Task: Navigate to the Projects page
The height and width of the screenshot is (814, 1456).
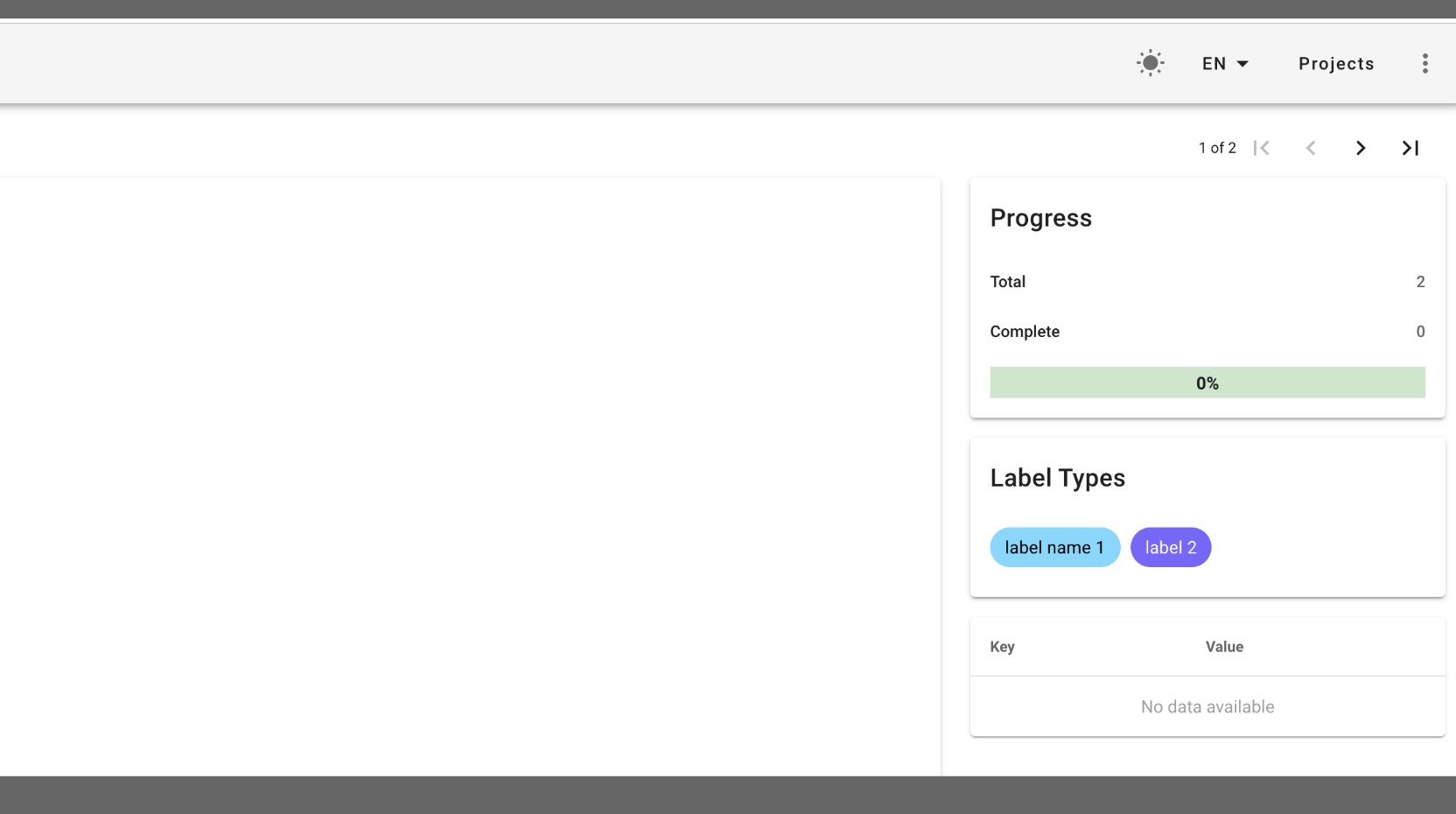Action: [x=1336, y=63]
